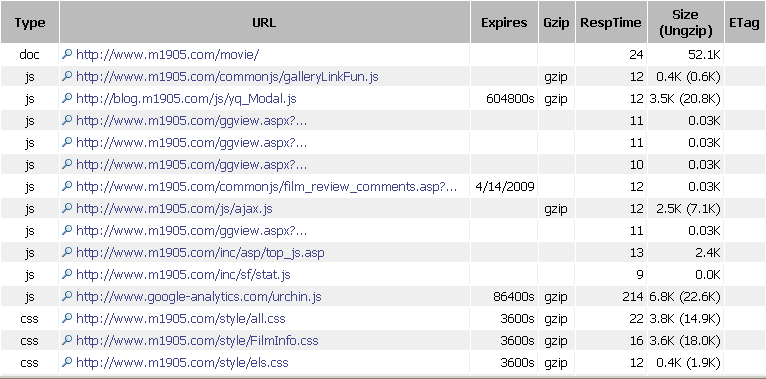Open the inc/asp/top_js.asp link
This screenshot has width=766, height=379.
click(200, 253)
